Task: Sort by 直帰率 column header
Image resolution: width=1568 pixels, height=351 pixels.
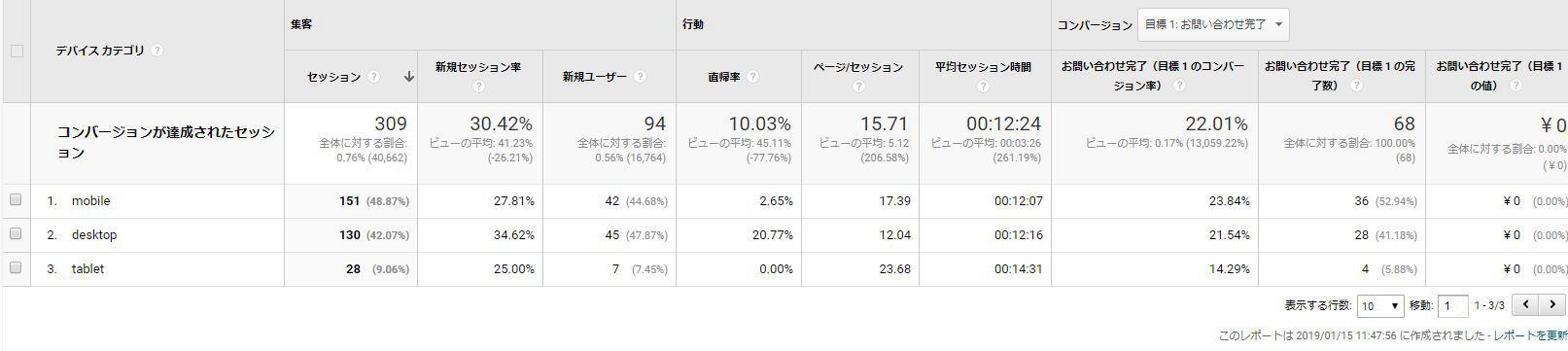Action: coord(724,77)
